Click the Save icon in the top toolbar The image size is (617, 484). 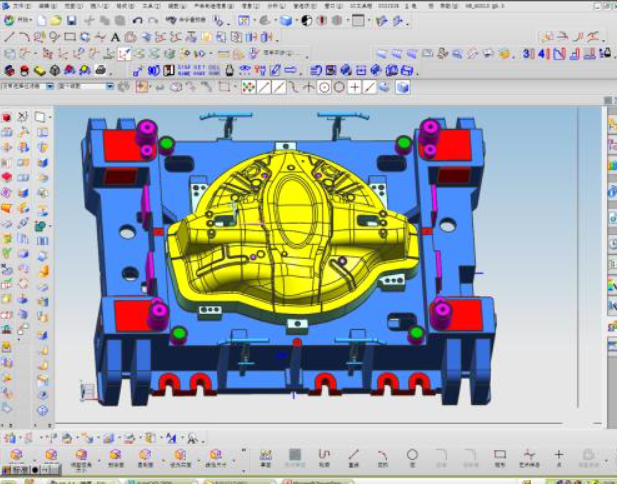71,20
